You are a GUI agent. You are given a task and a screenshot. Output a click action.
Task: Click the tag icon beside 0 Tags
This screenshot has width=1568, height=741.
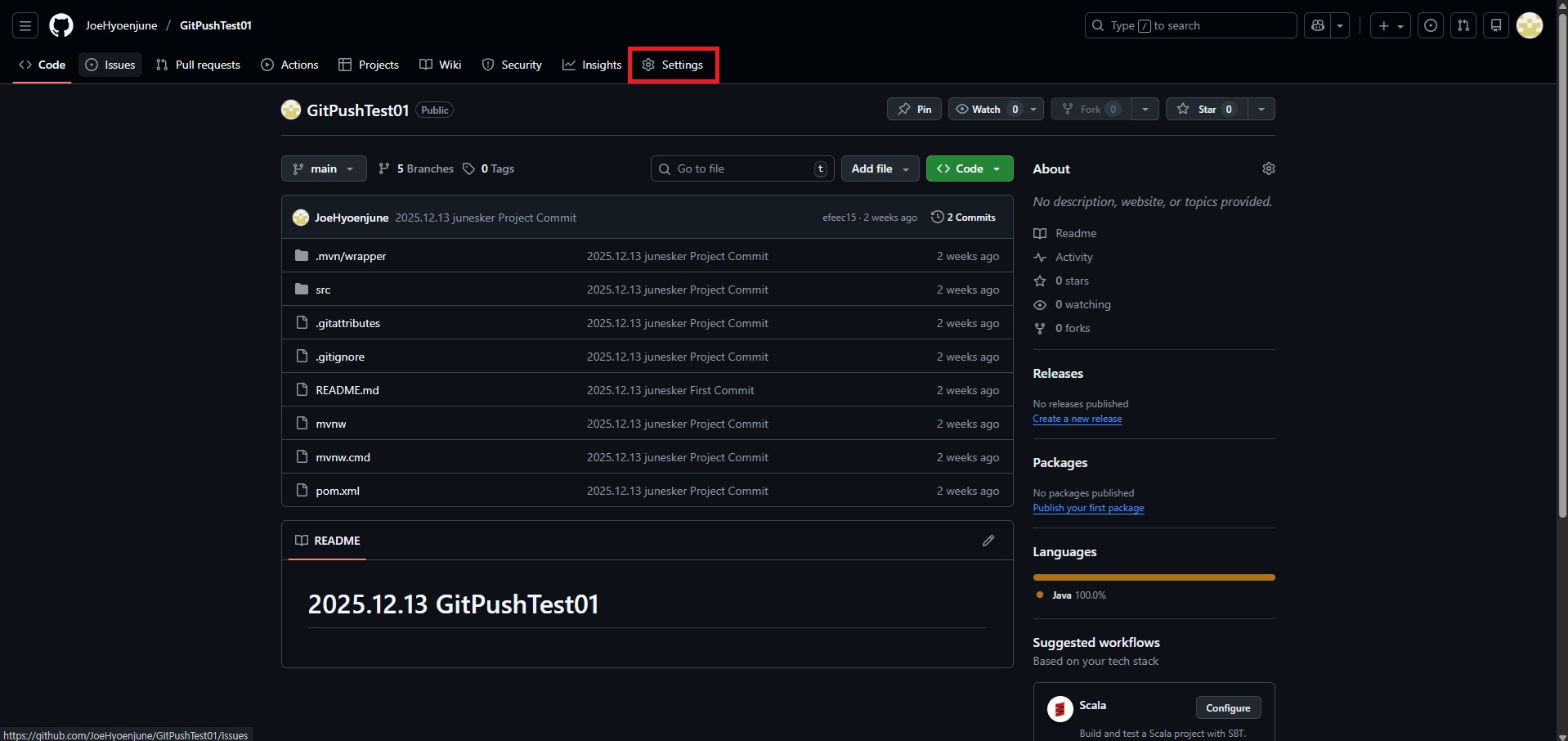(468, 168)
